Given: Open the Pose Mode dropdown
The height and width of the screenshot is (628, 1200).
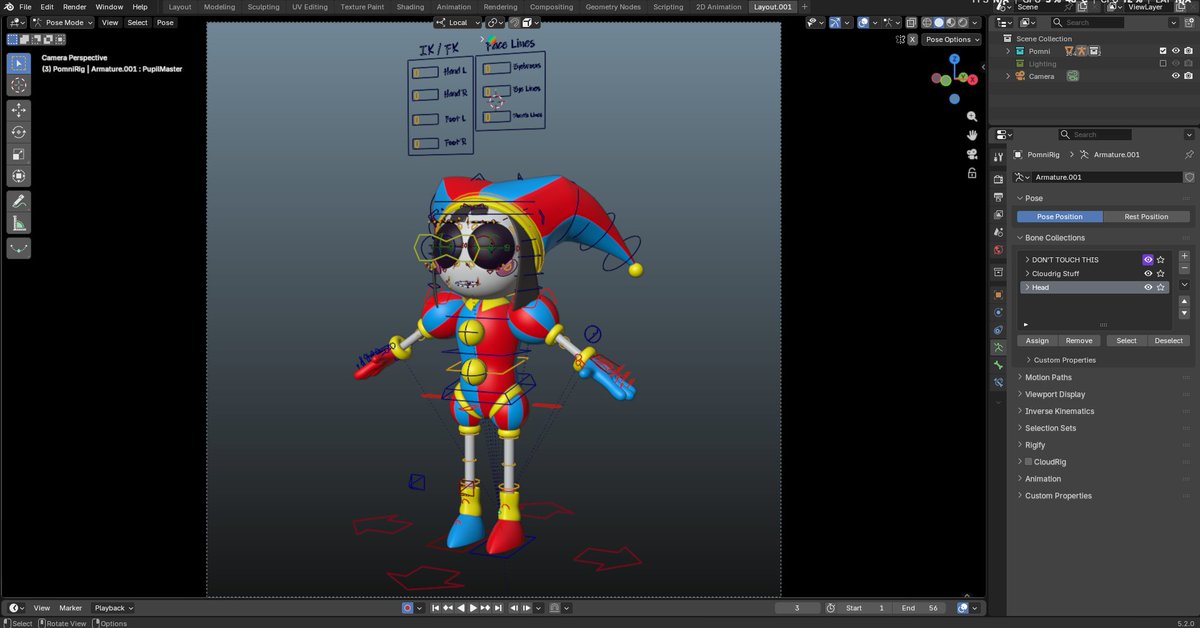Looking at the screenshot, I should (x=62, y=22).
